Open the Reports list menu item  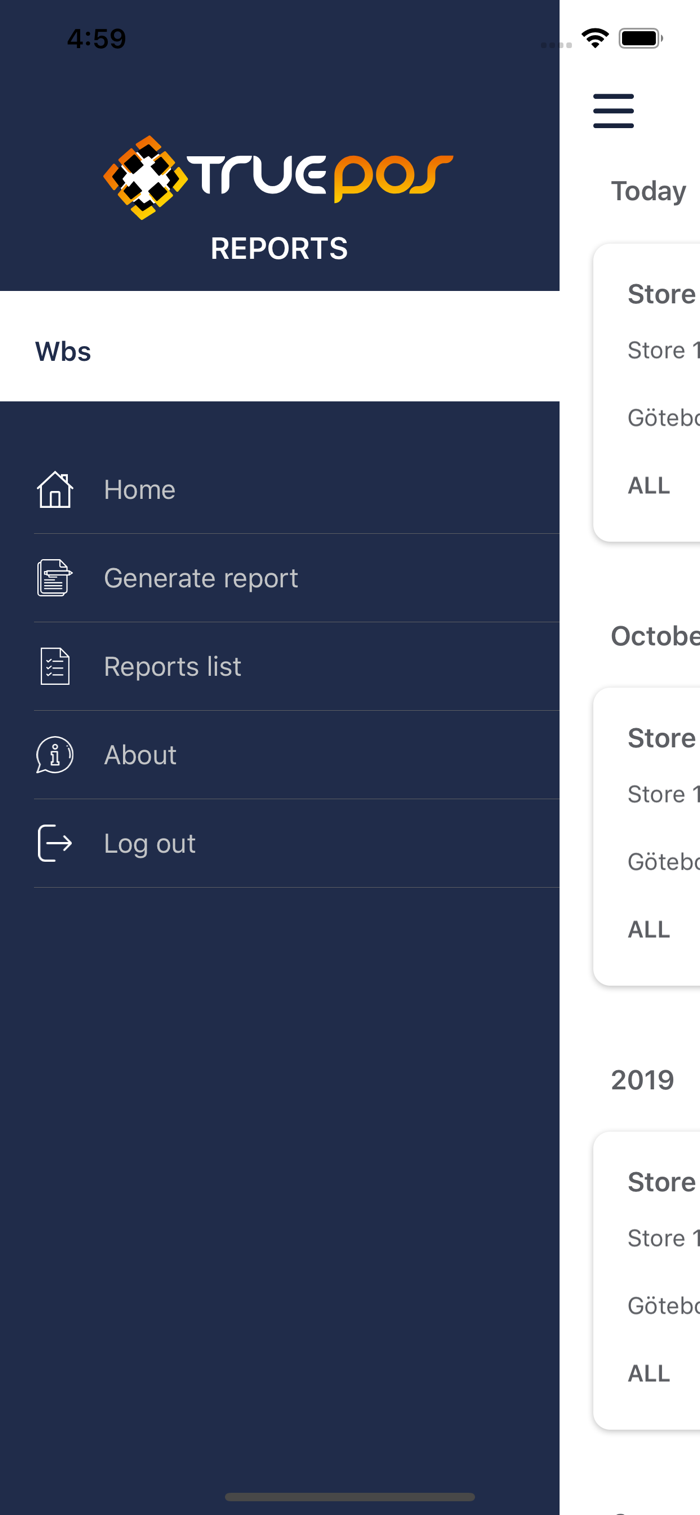(297, 666)
